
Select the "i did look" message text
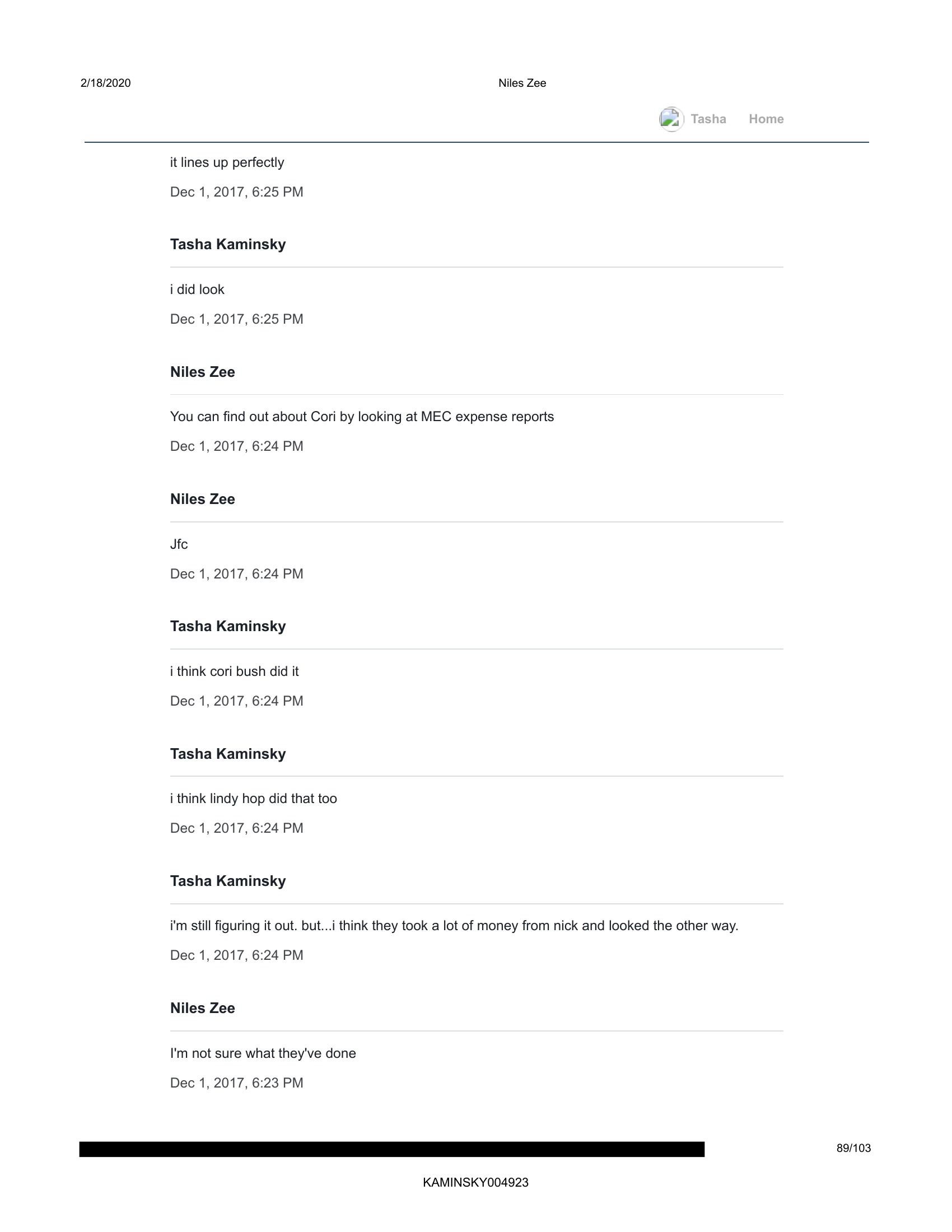point(197,290)
